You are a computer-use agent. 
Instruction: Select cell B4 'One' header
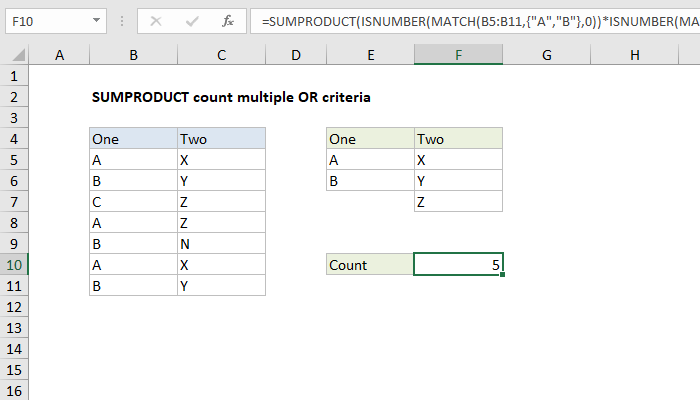click(x=133, y=139)
